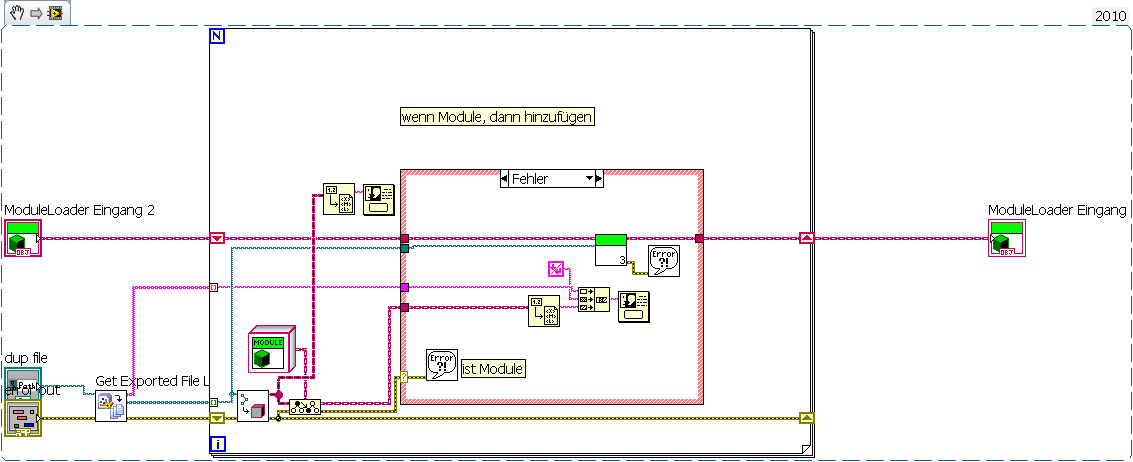Click the comment wenn Module, dann hinzufügen
Image resolution: width=1133 pixels, height=462 pixels.
(x=498, y=116)
